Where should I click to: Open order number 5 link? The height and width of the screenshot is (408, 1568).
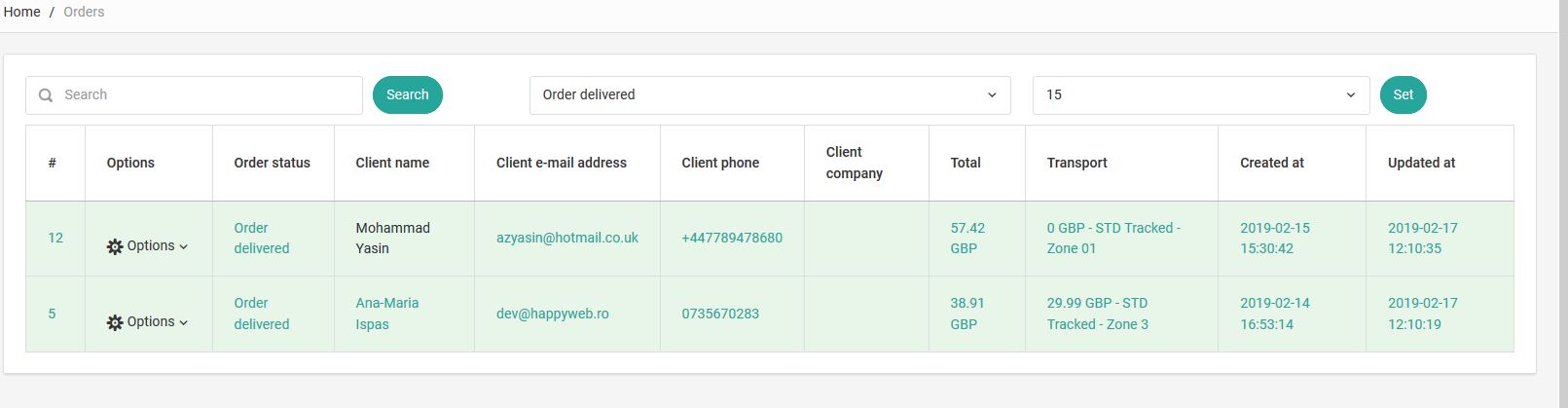(x=52, y=314)
